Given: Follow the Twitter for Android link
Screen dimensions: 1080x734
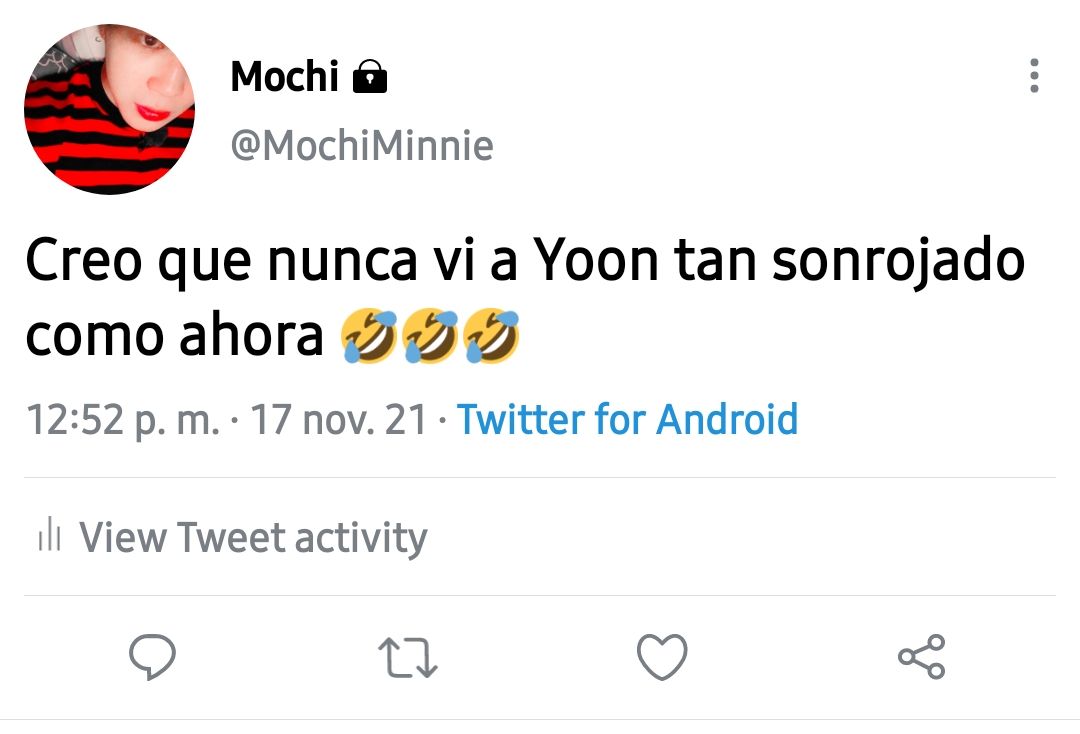Looking at the screenshot, I should click(627, 419).
